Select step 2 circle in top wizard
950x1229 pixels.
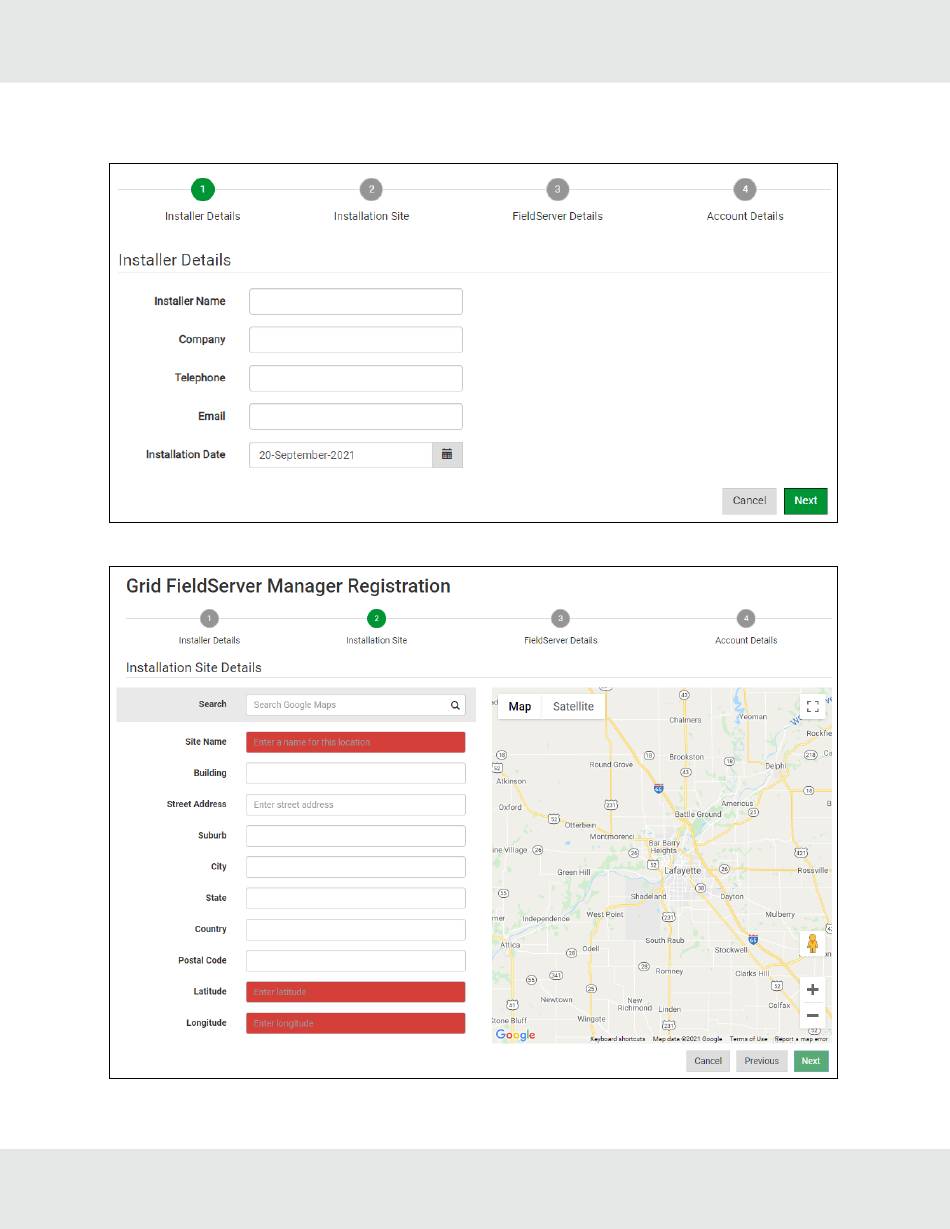pos(371,189)
